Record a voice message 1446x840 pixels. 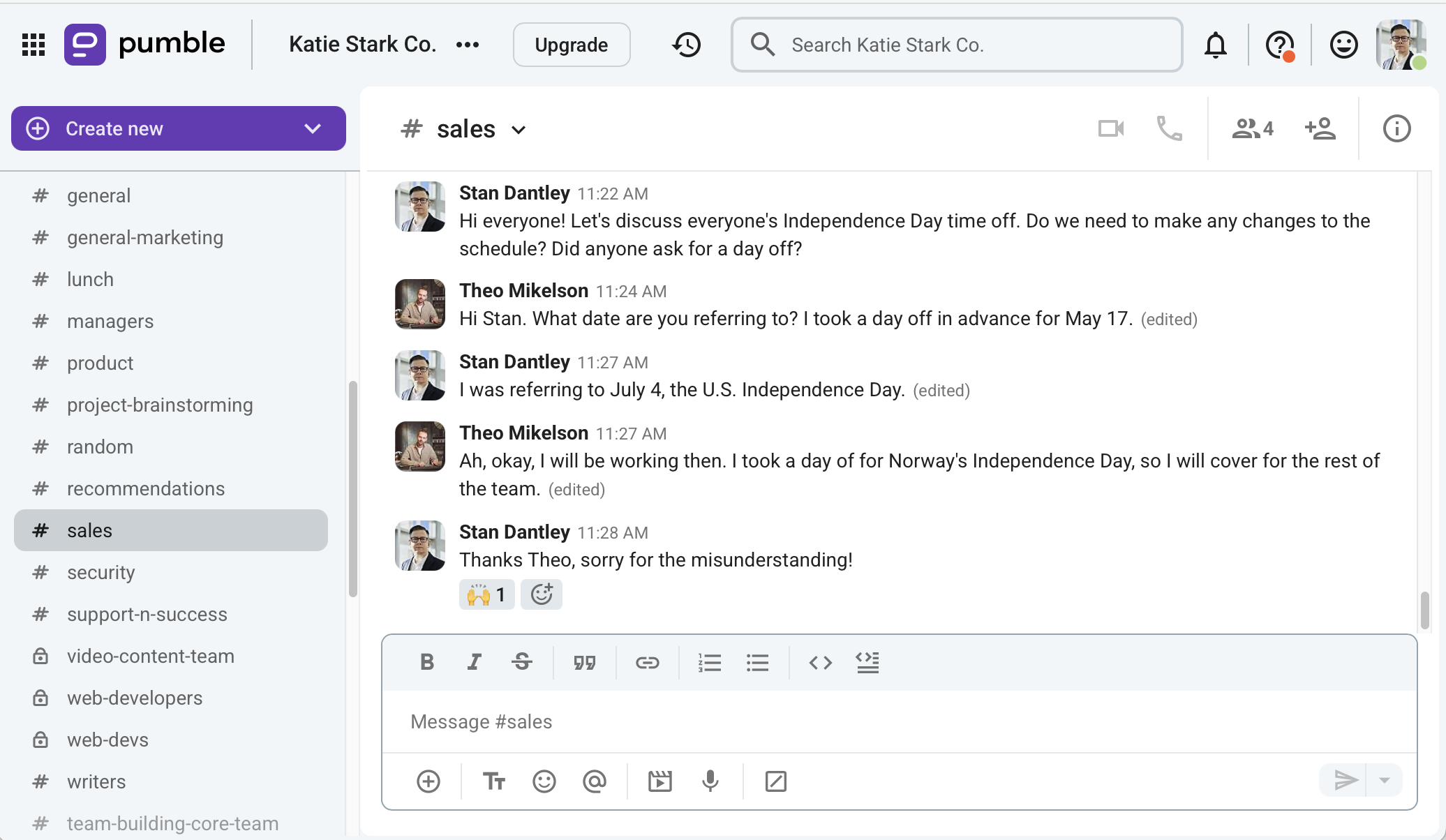coord(710,781)
